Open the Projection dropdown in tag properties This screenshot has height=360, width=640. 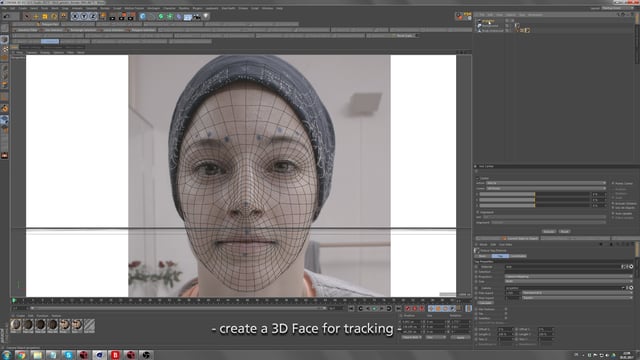point(568,276)
